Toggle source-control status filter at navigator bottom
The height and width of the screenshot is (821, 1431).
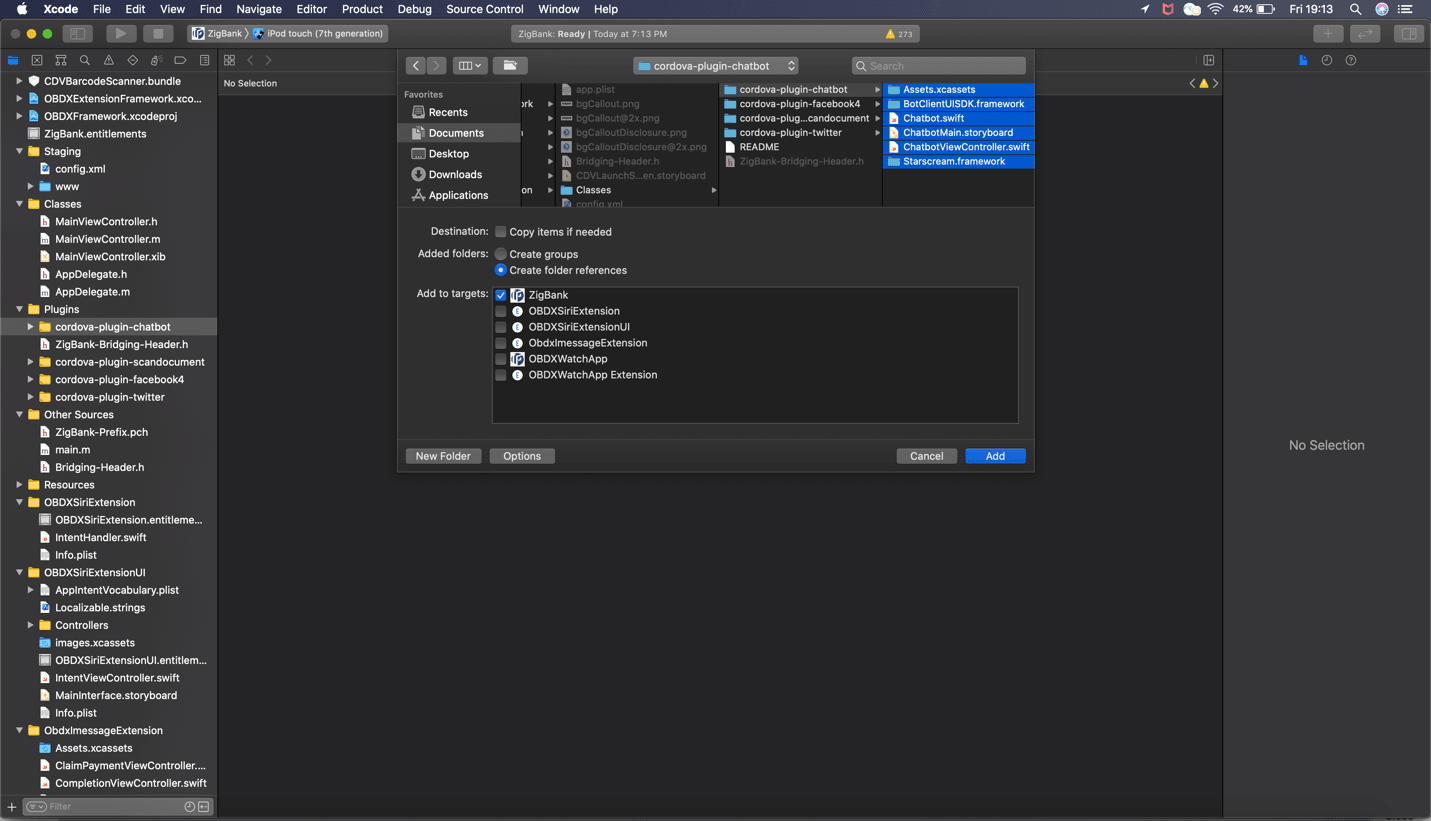pos(204,807)
